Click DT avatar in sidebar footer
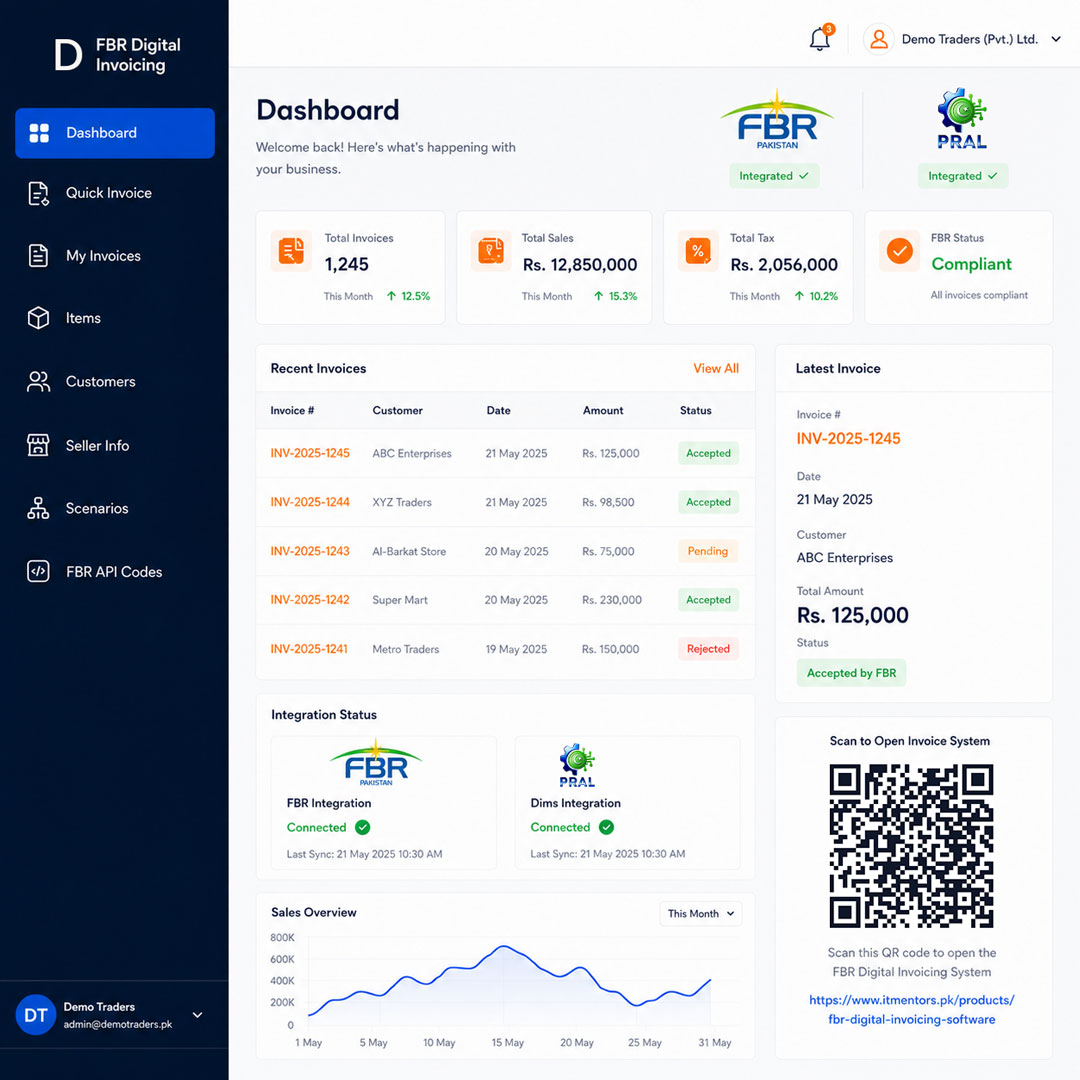The width and height of the screenshot is (1080, 1080). pos(36,1015)
